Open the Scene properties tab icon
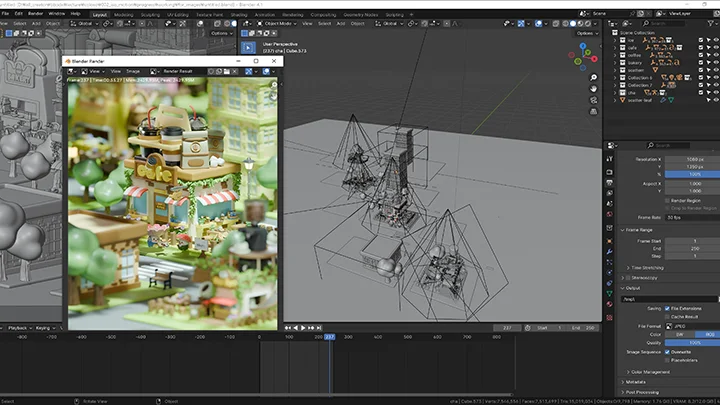Image resolution: width=720 pixels, height=405 pixels. 609,204
